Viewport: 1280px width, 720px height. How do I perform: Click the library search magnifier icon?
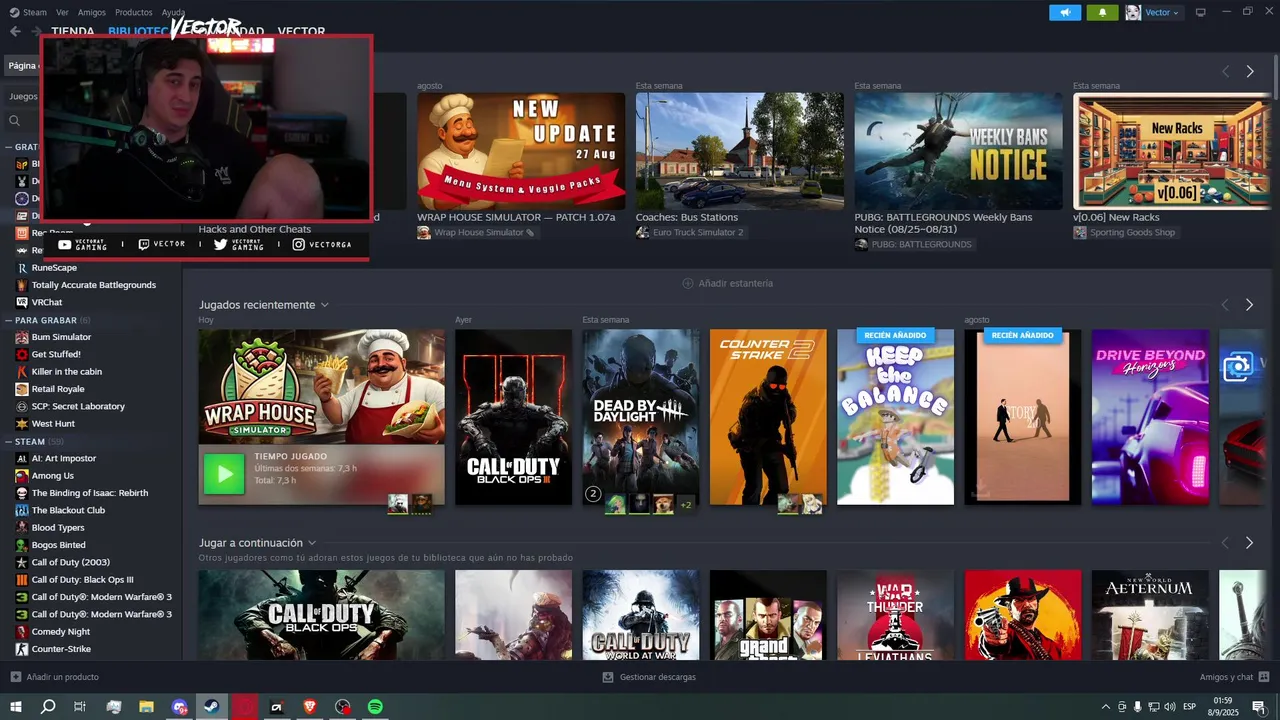click(15, 121)
